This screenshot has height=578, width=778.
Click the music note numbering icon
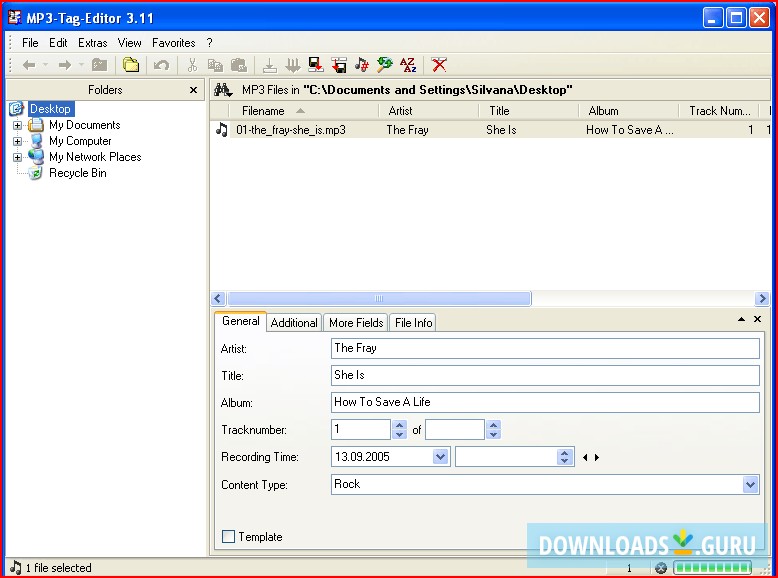(362, 65)
